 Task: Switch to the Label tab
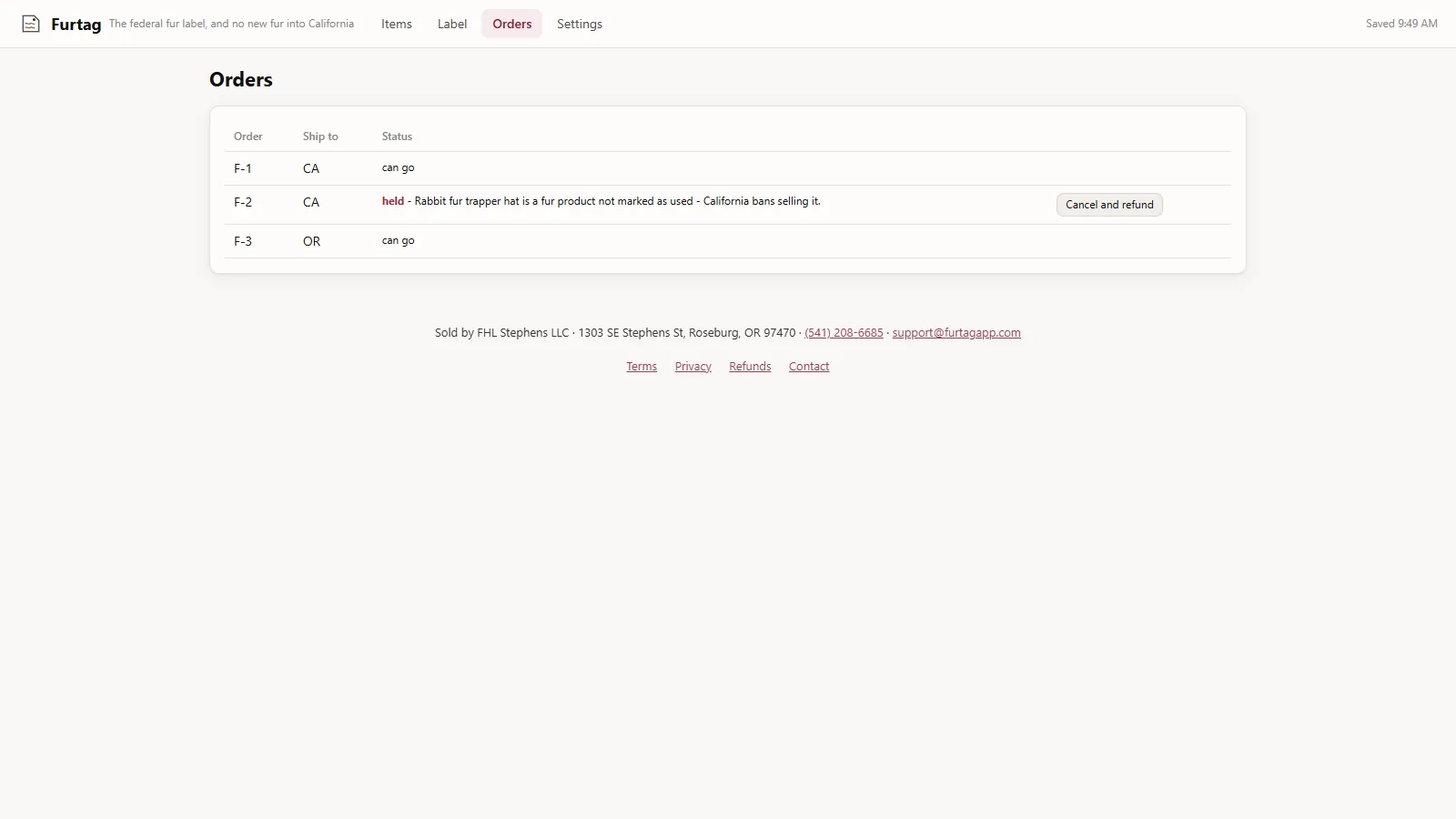(x=452, y=24)
